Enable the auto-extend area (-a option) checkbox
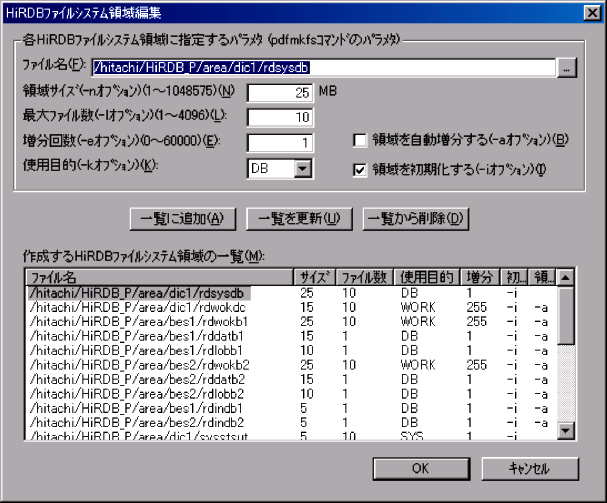The image size is (607, 503). pyautogui.click(x=360, y=140)
